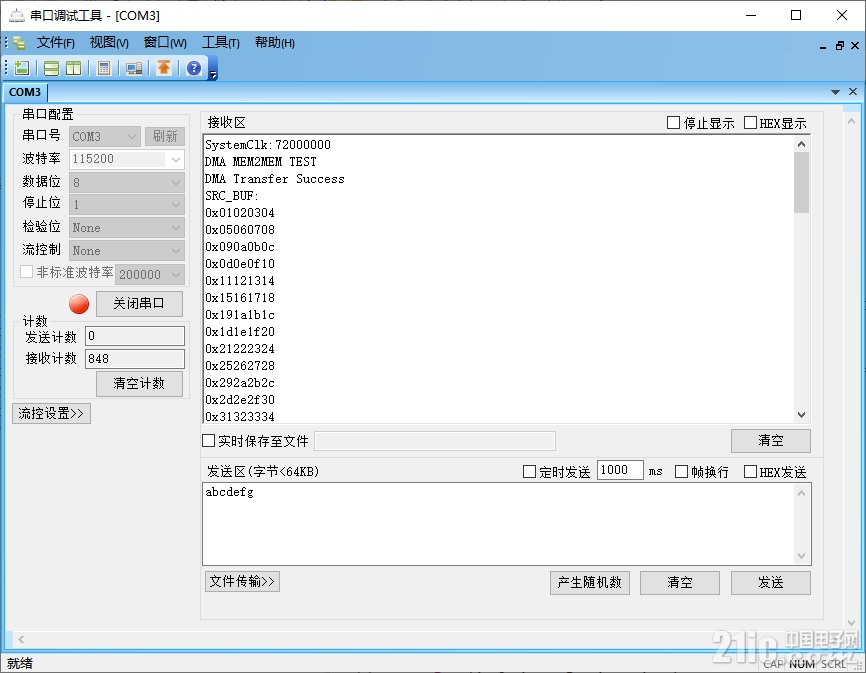Enable HEX发送 checkbox
Screen dimensions: 866x673
[750, 471]
